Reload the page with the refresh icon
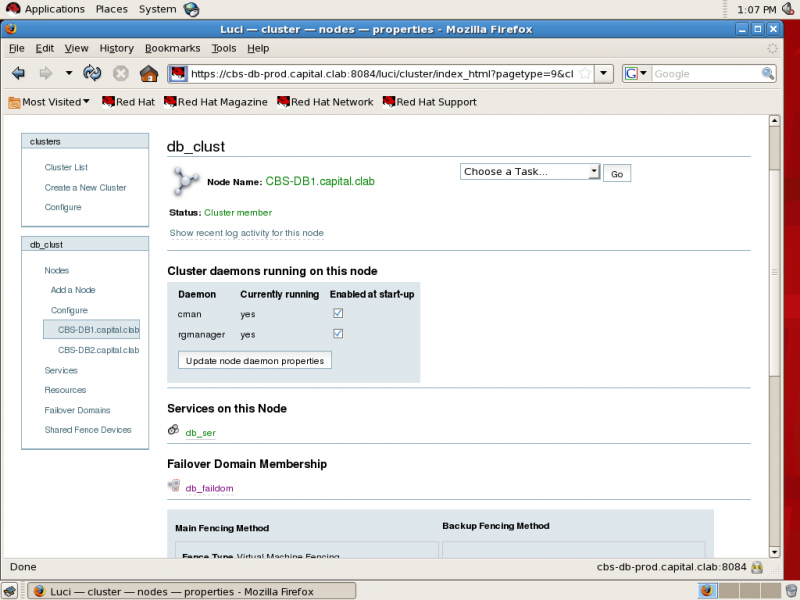This screenshot has height=600, width=800. [x=92, y=73]
